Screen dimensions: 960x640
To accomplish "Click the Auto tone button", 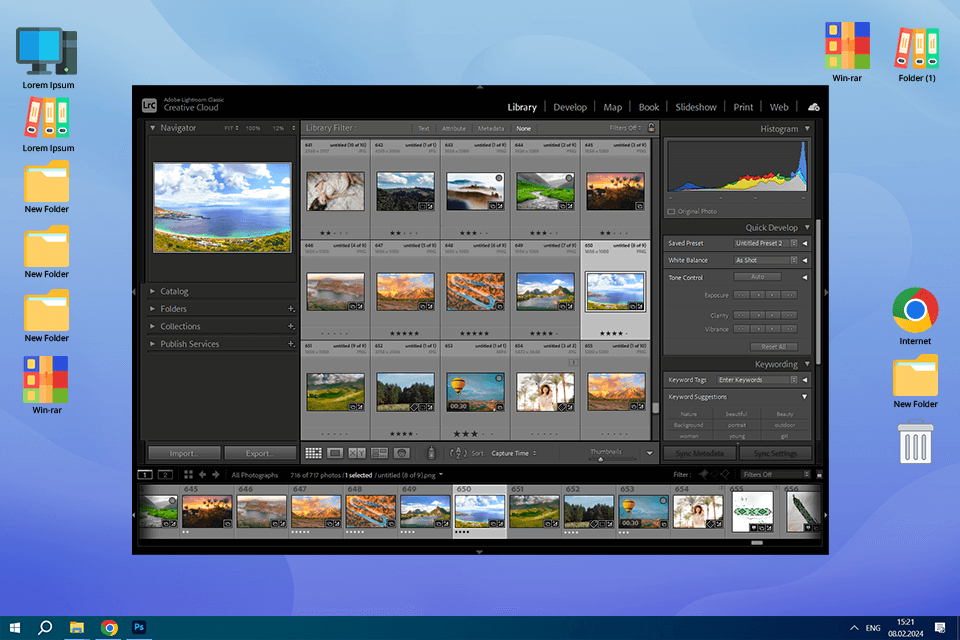I will (757, 277).
